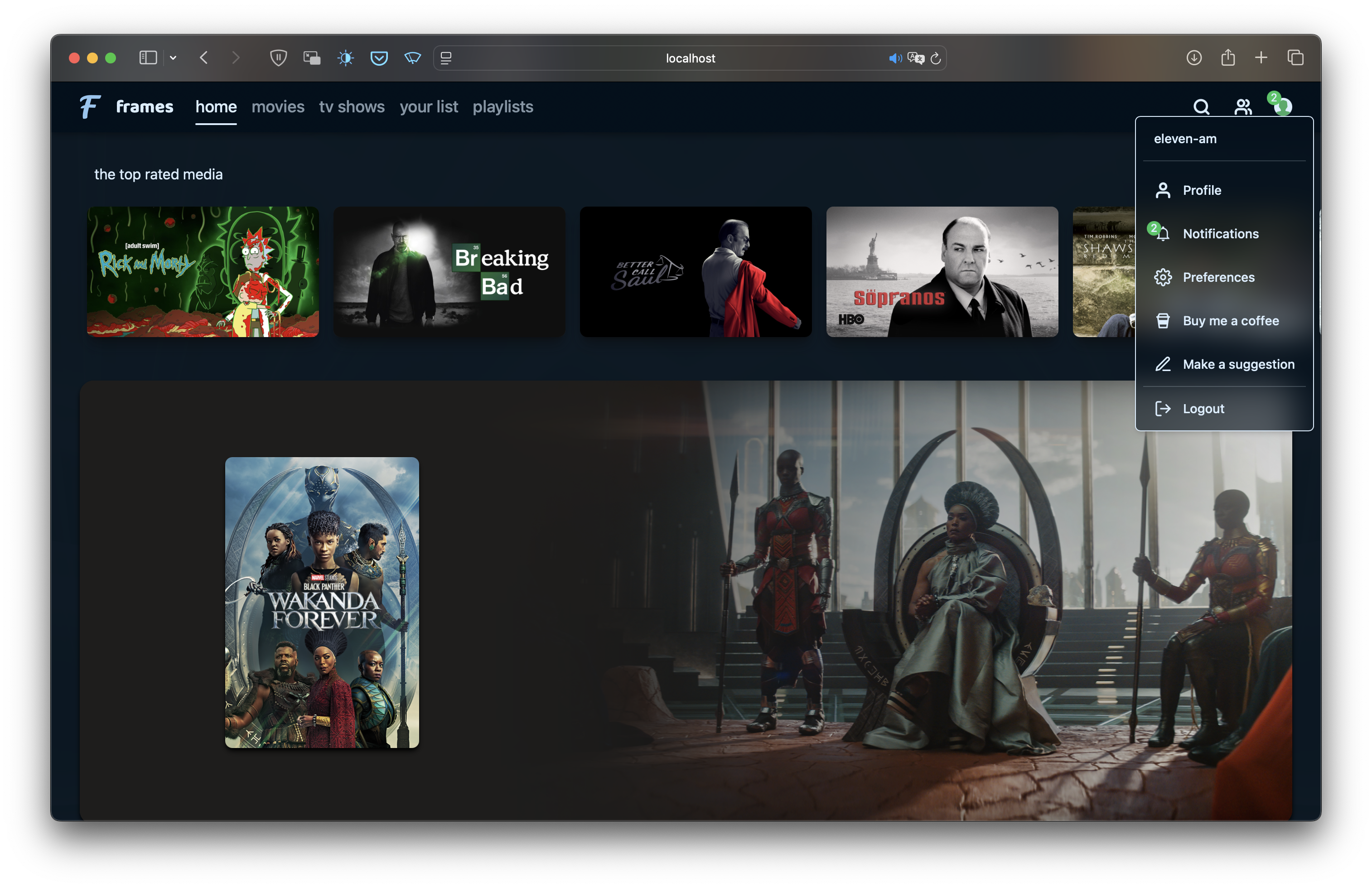
Task: Open the downloads icon in Safari toolbar
Action: click(x=1194, y=58)
